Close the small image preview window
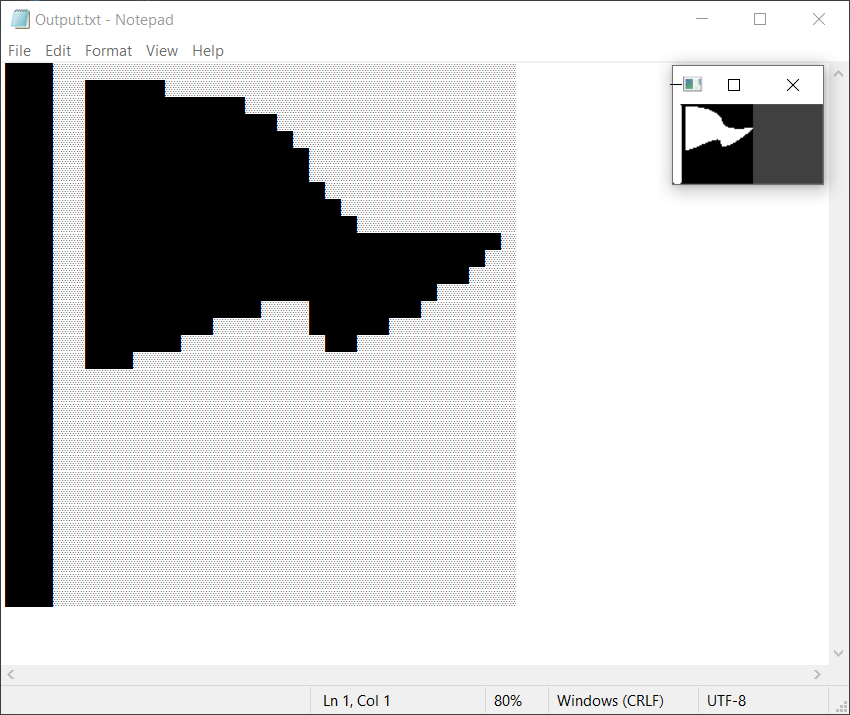The height and width of the screenshot is (715, 850). click(x=793, y=85)
